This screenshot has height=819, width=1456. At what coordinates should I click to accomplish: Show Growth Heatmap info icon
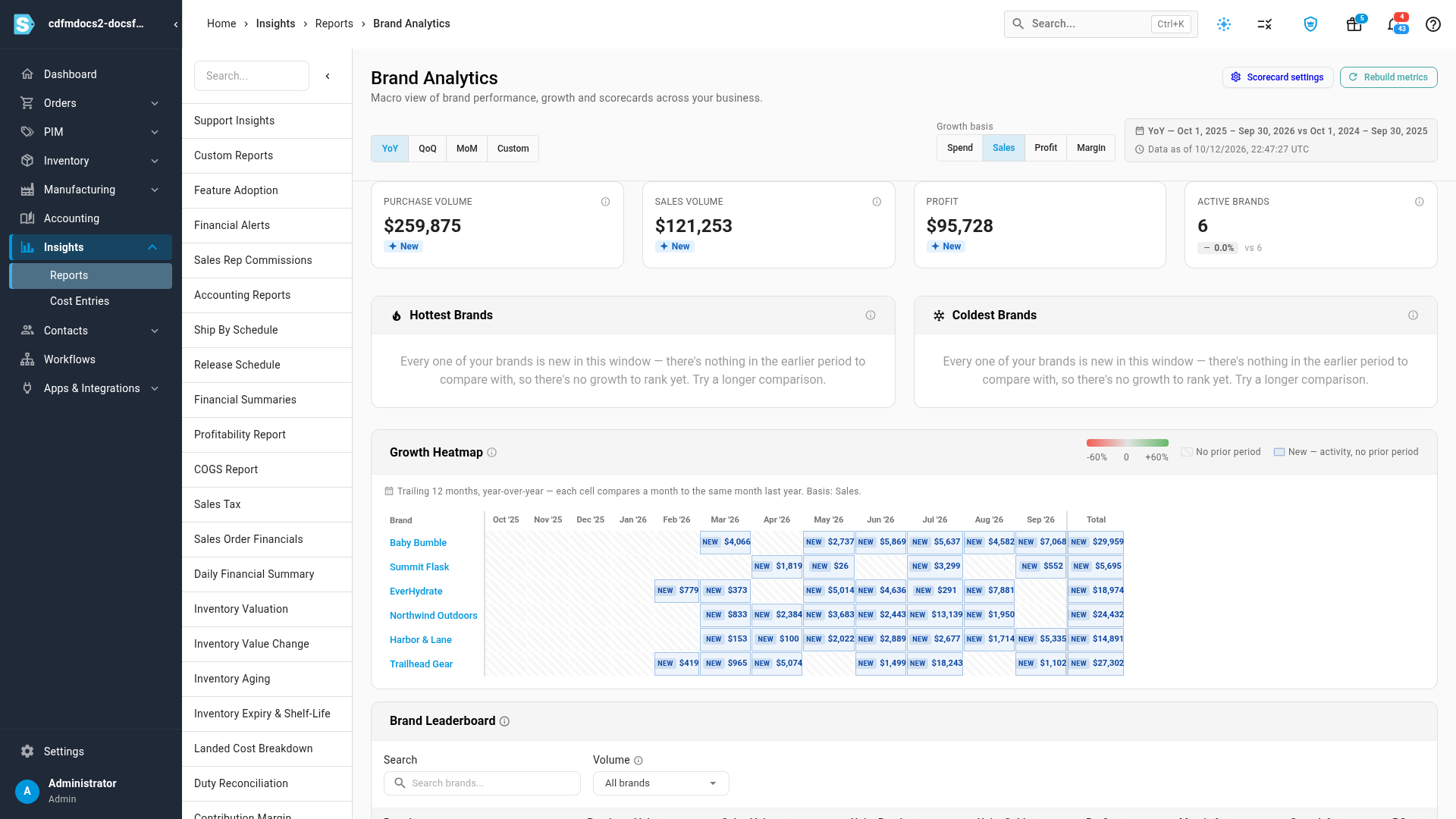[491, 453]
